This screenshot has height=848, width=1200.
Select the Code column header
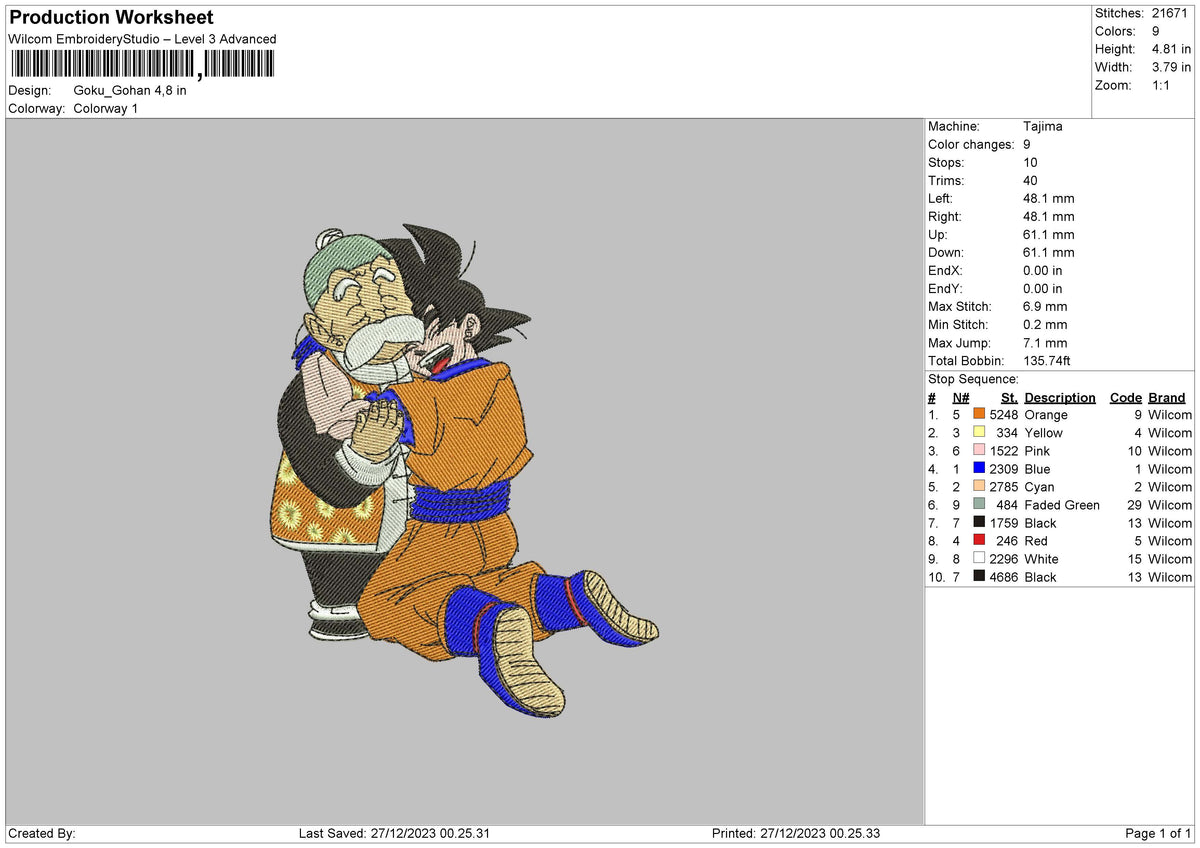click(x=1126, y=397)
